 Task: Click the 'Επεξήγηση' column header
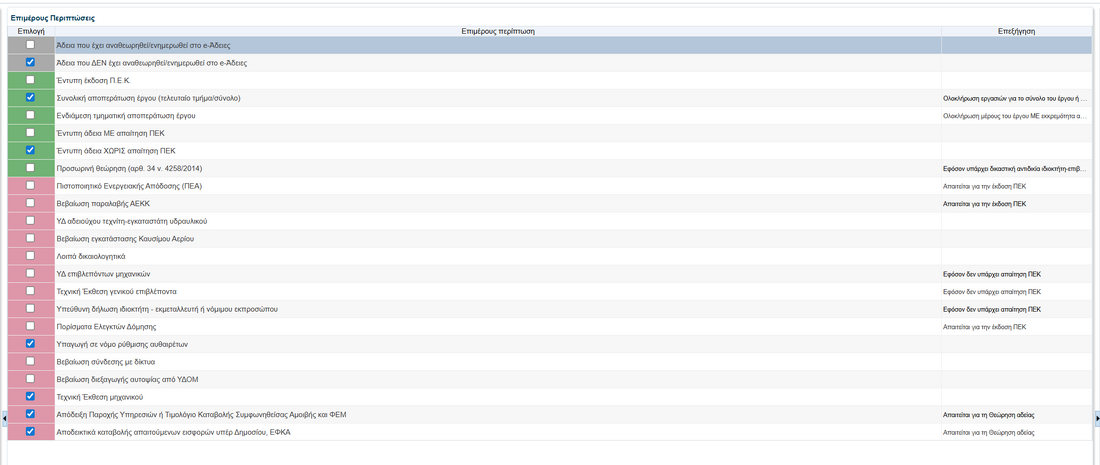1016,32
